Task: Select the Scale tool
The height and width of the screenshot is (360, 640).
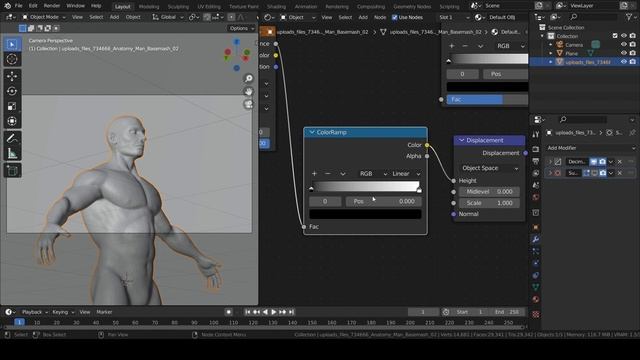Action: point(12,106)
